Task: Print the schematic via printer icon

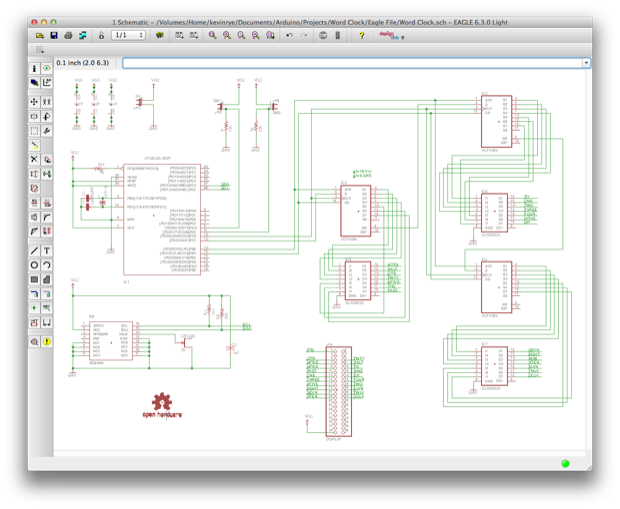Action: tap(68, 36)
